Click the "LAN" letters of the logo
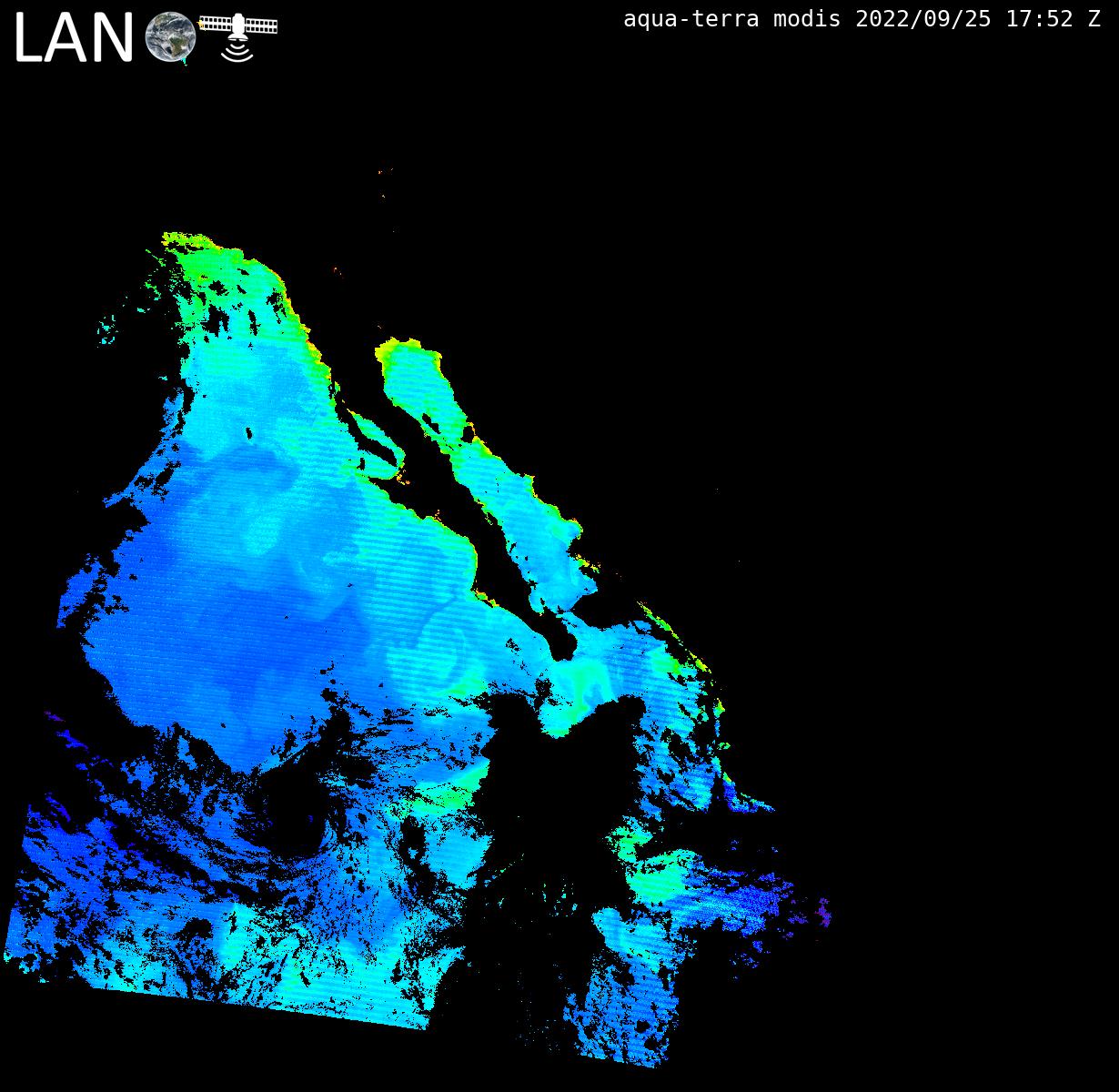The image size is (1119, 1092). 75,39
